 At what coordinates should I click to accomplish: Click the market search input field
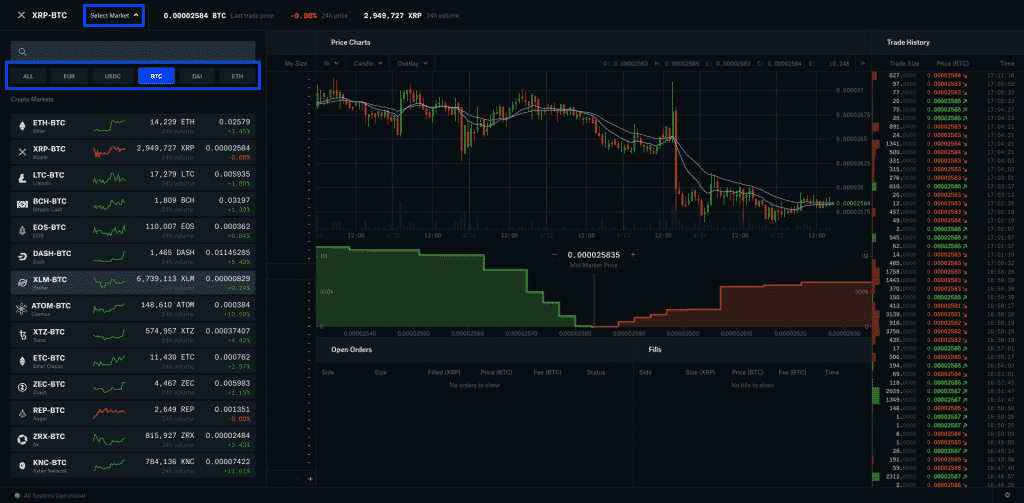[133, 52]
